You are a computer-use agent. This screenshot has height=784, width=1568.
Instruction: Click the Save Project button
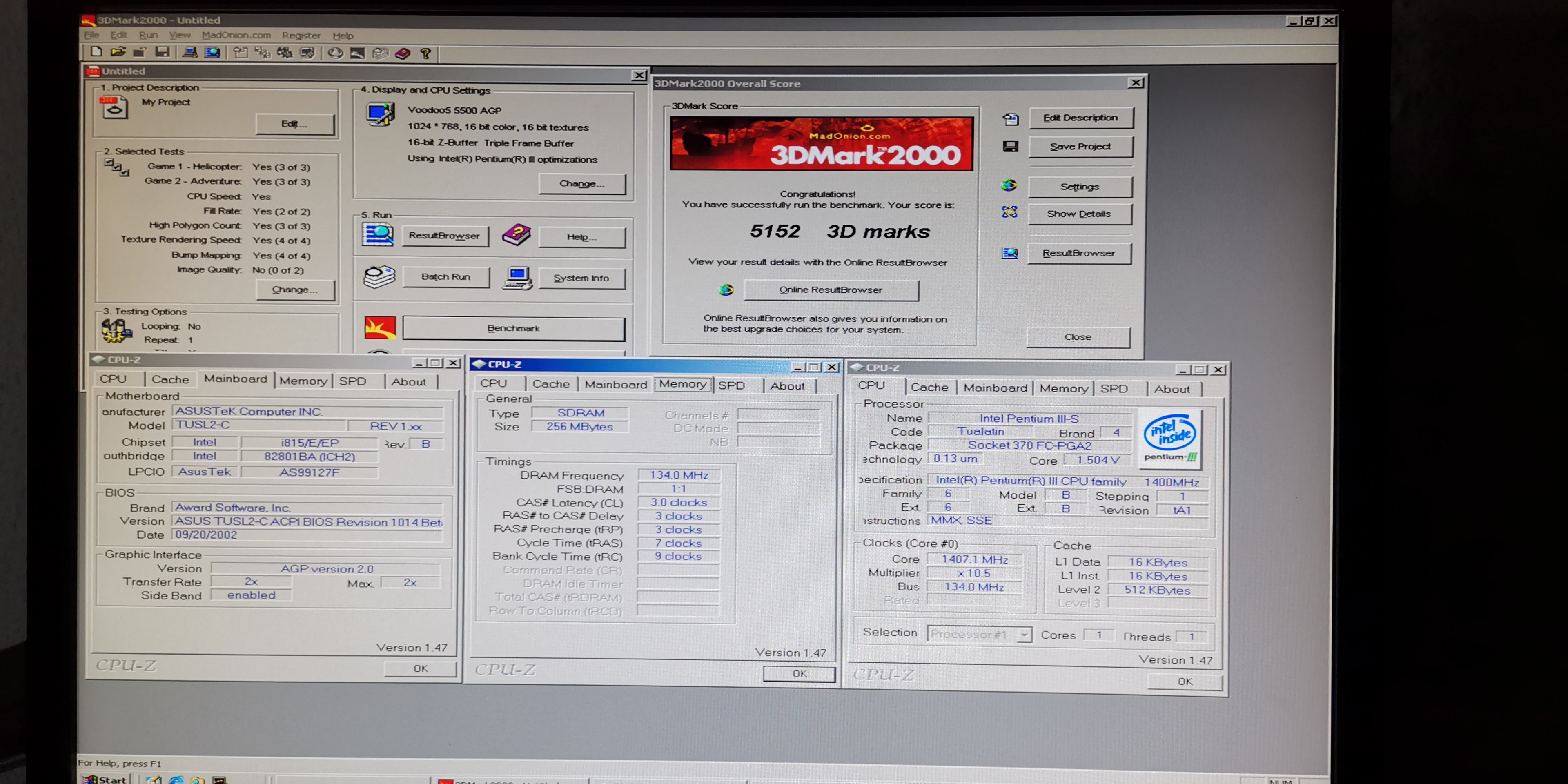(x=1080, y=147)
